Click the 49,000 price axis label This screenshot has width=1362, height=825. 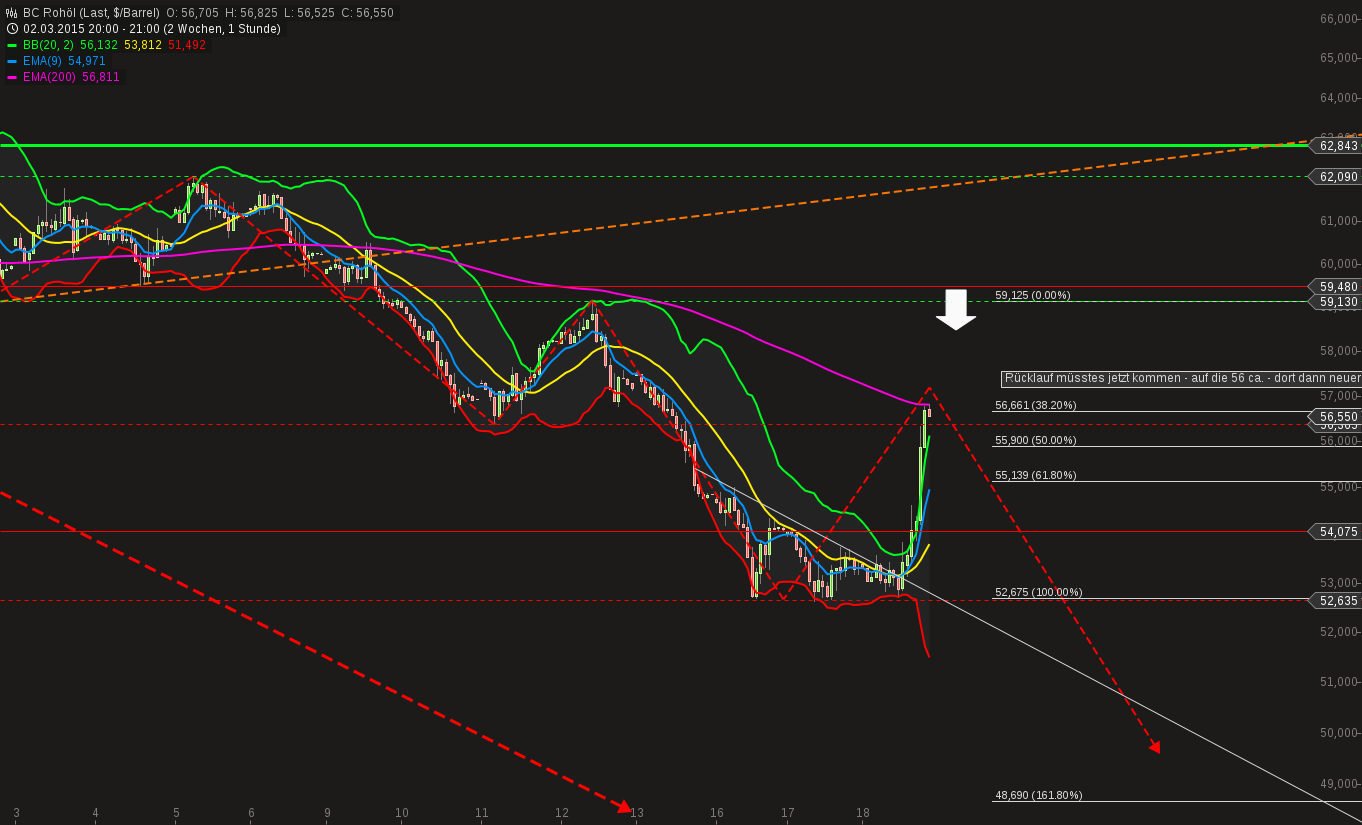(1339, 784)
